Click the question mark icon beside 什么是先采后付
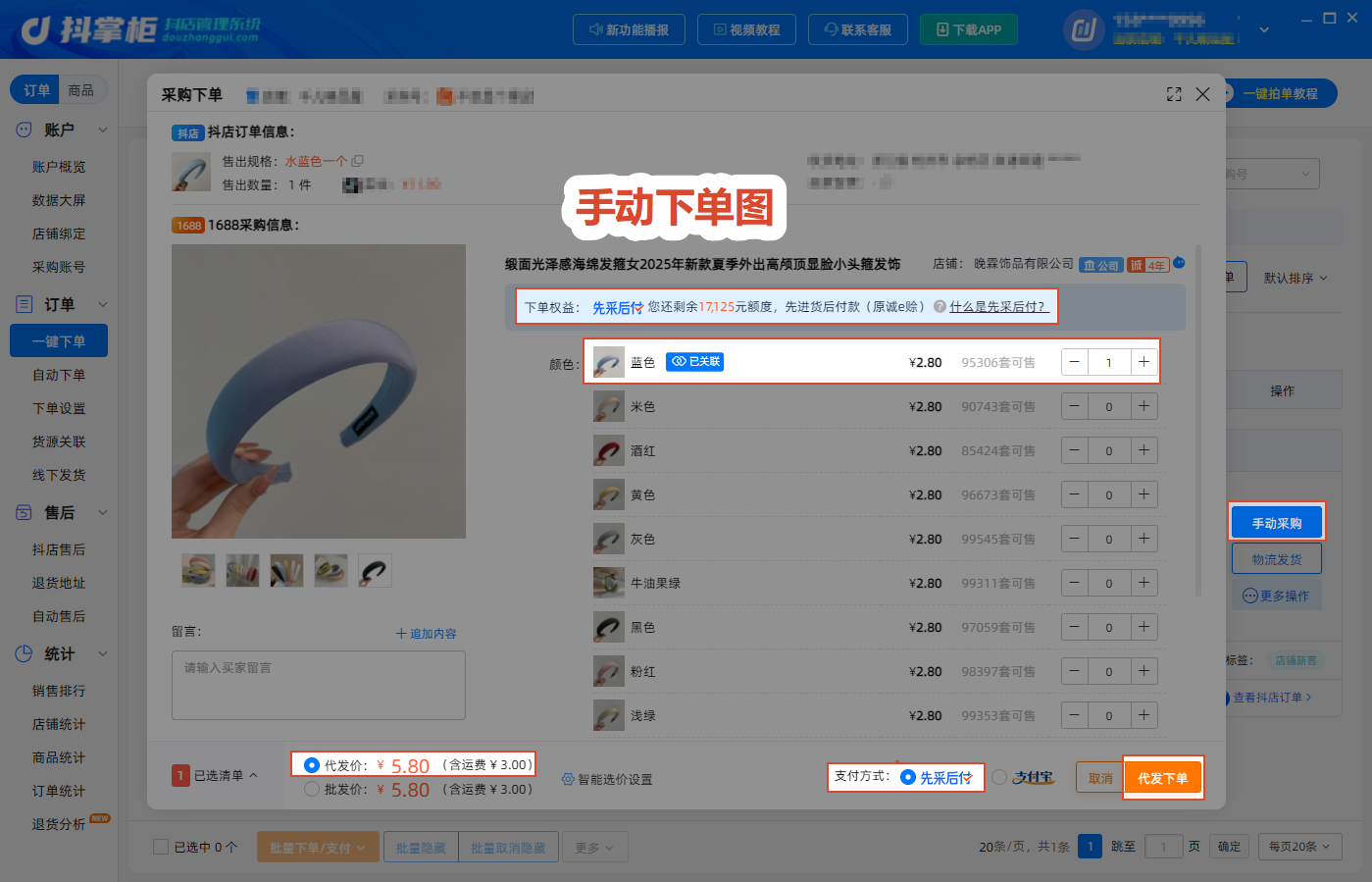 coord(940,306)
